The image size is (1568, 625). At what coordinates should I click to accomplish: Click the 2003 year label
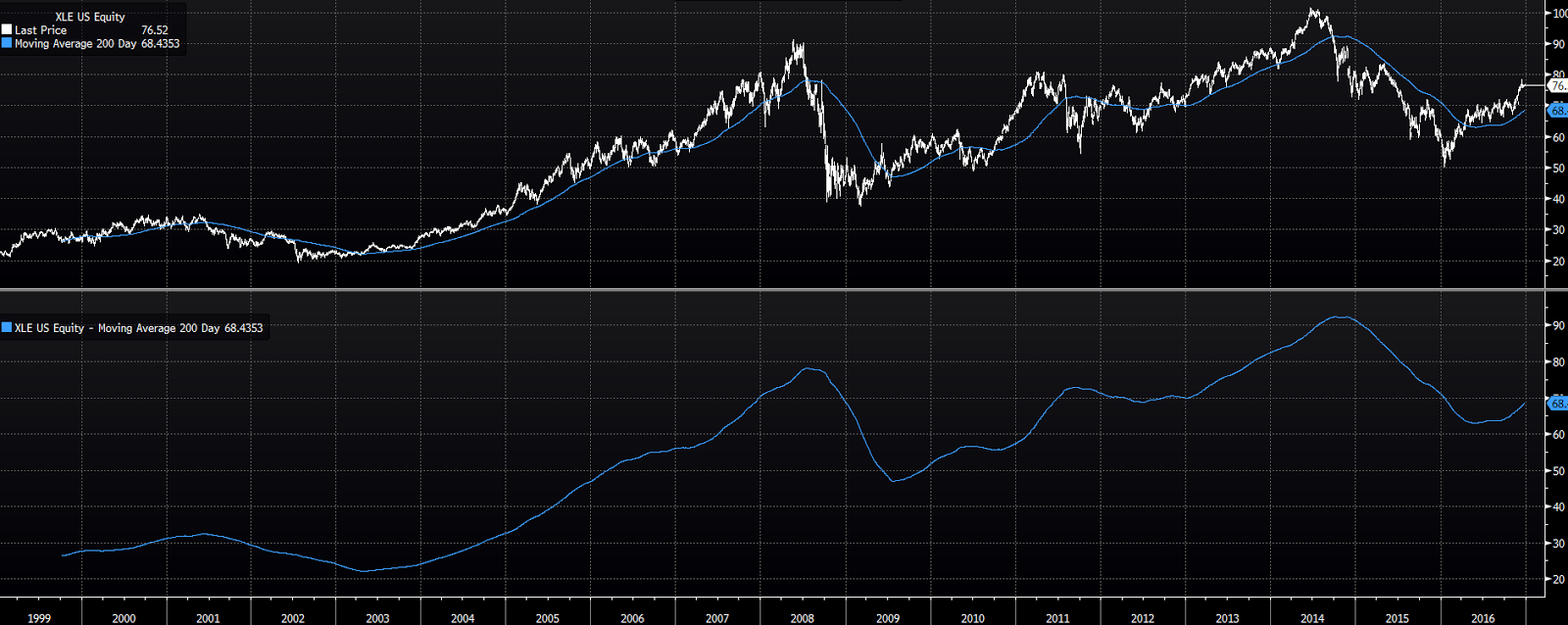click(x=377, y=618)
